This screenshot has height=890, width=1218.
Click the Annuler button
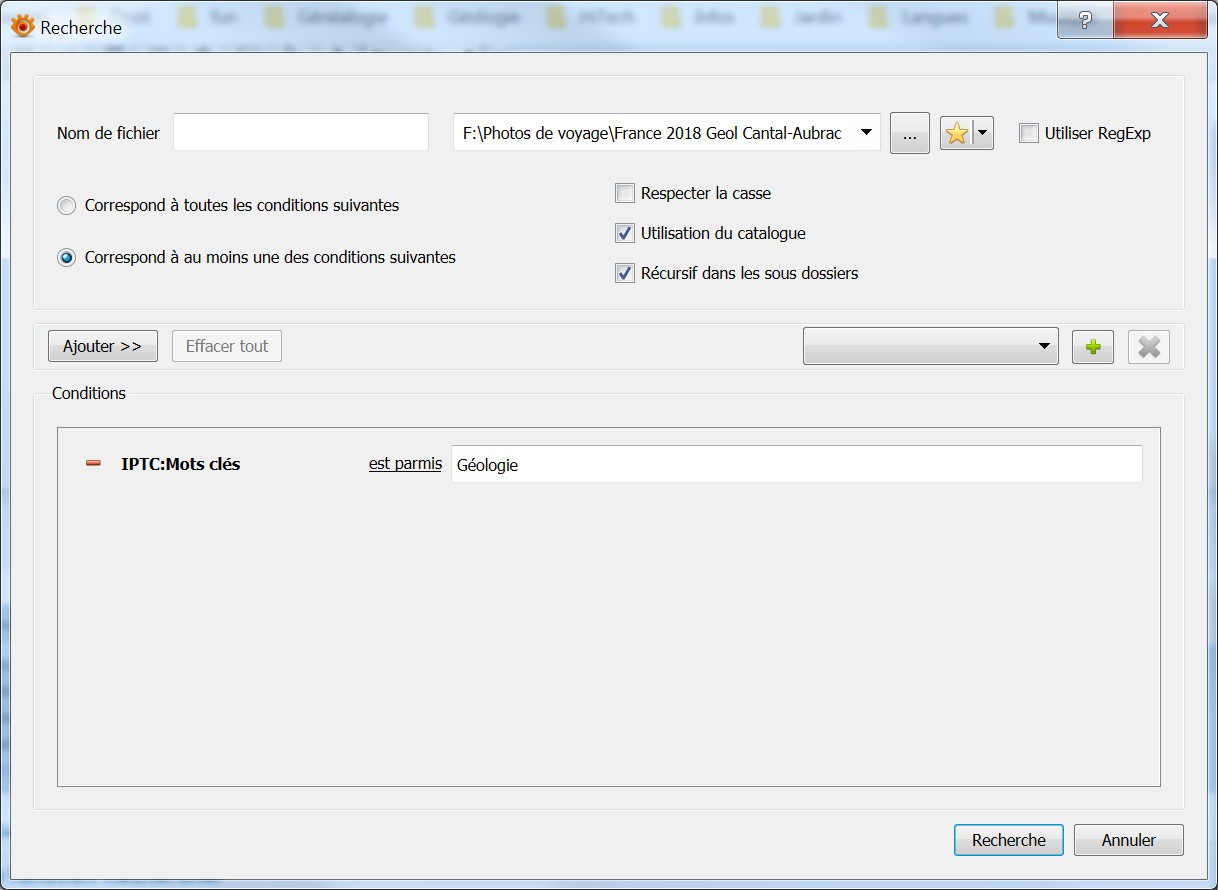click(1129, 840)
